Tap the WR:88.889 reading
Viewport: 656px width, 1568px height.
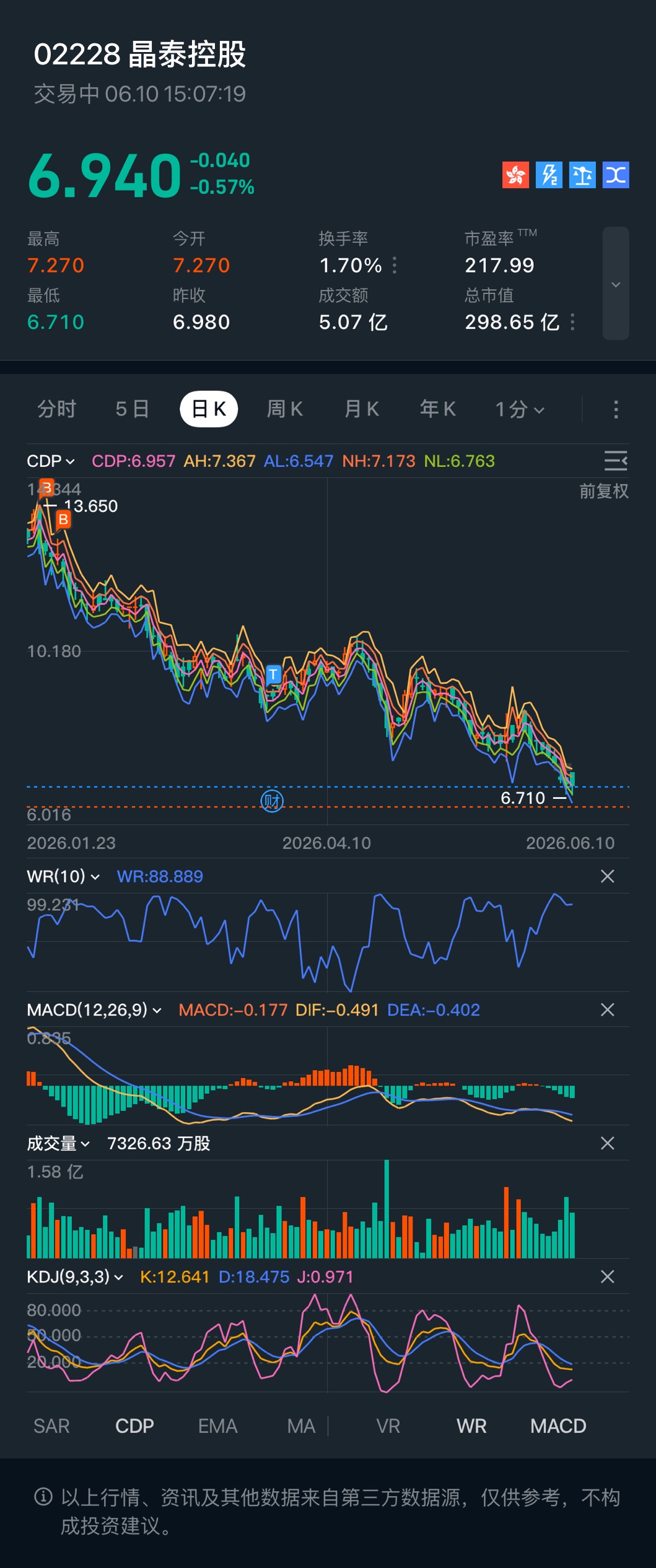pyautogui.click(x=160, y=876)
